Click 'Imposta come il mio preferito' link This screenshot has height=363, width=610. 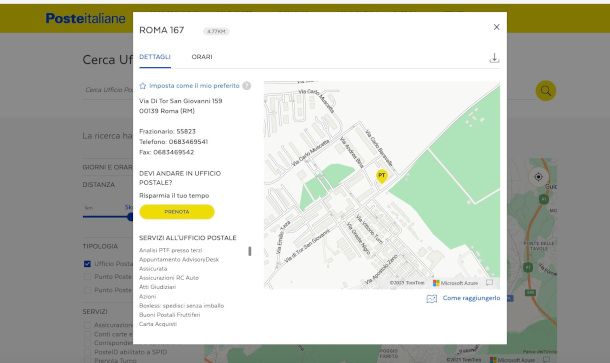coord(194,86)
